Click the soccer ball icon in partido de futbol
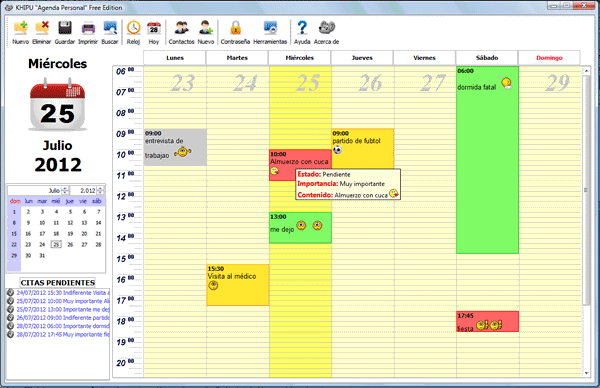 pyautogui.click(x=337, y=150)
